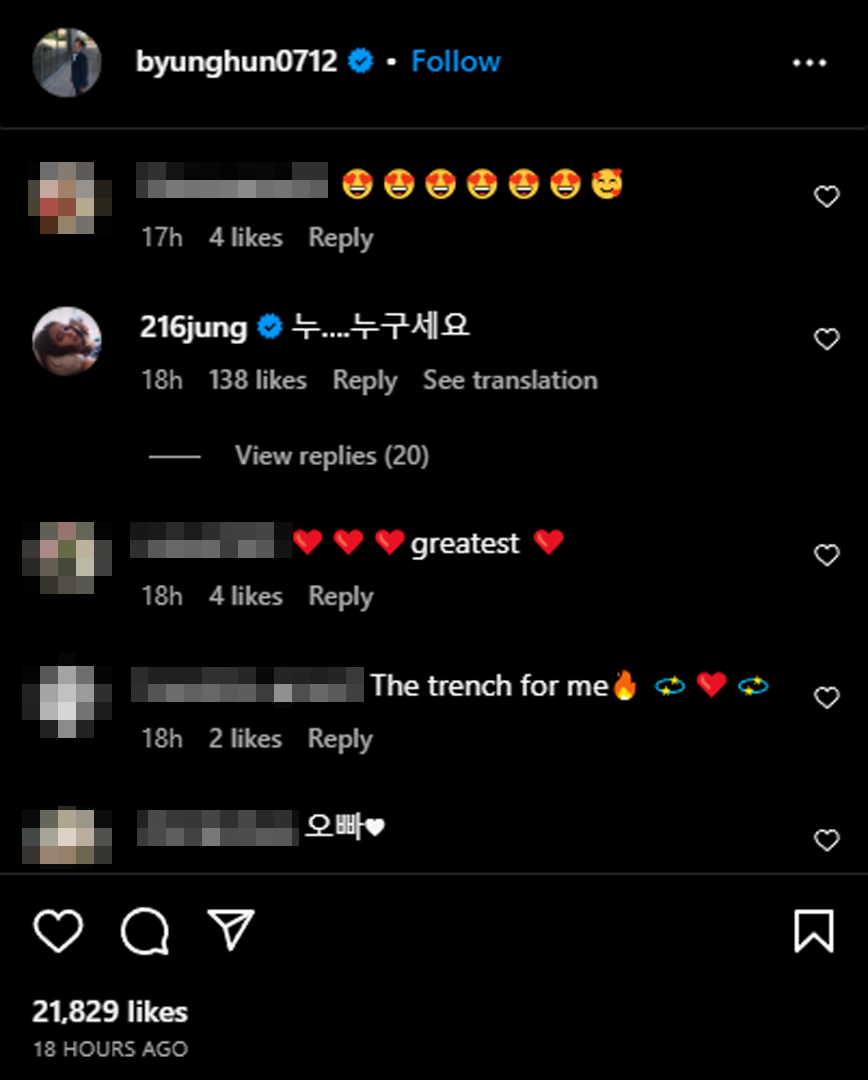
Task: Open 138 likes on 216jung comment
Action: (x=258, y=380)
